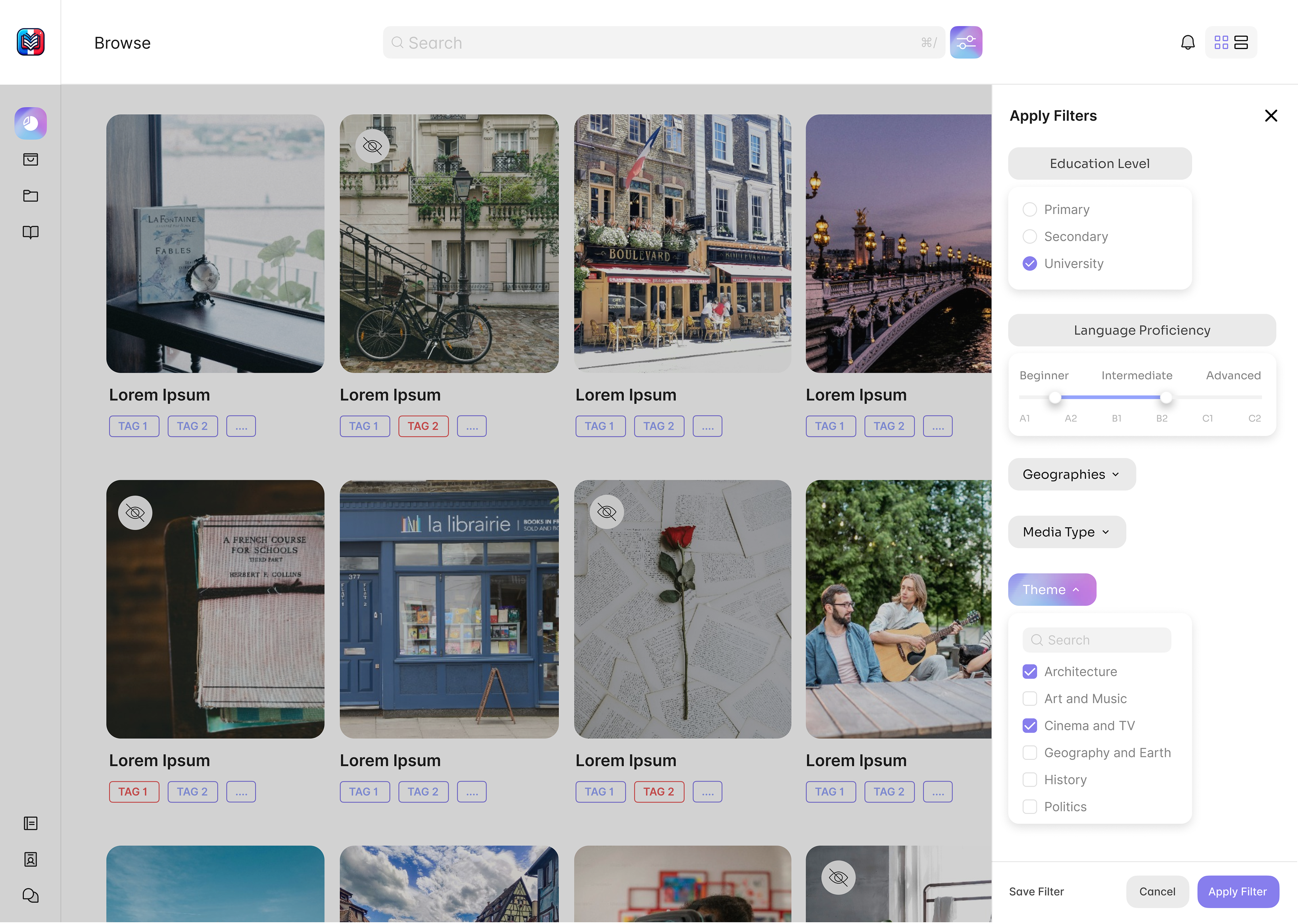The height and width of the screenshot is (924, 1298).
Task: Collapse the Theme dropdown
Action: (1052, 590)
